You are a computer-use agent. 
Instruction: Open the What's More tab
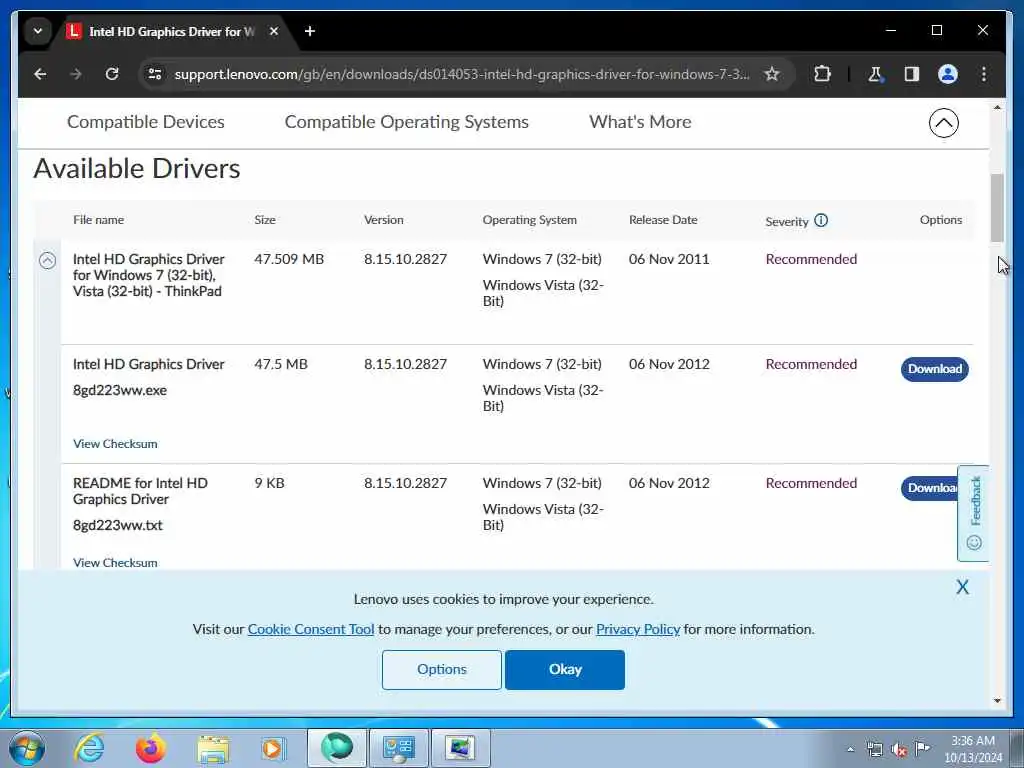click(640, 122)
